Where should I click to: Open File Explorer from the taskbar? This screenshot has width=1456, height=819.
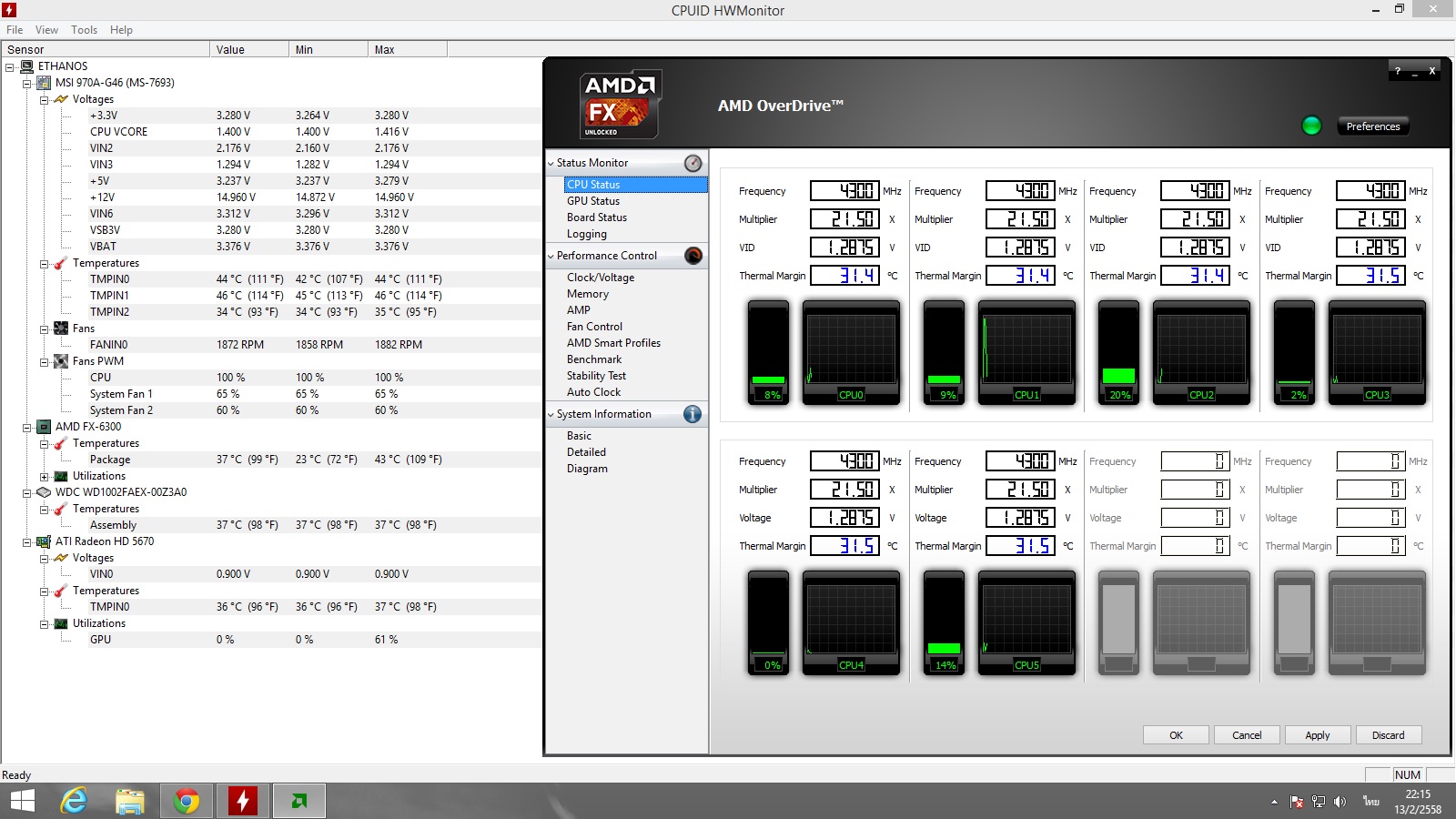[x=130, y=801]
